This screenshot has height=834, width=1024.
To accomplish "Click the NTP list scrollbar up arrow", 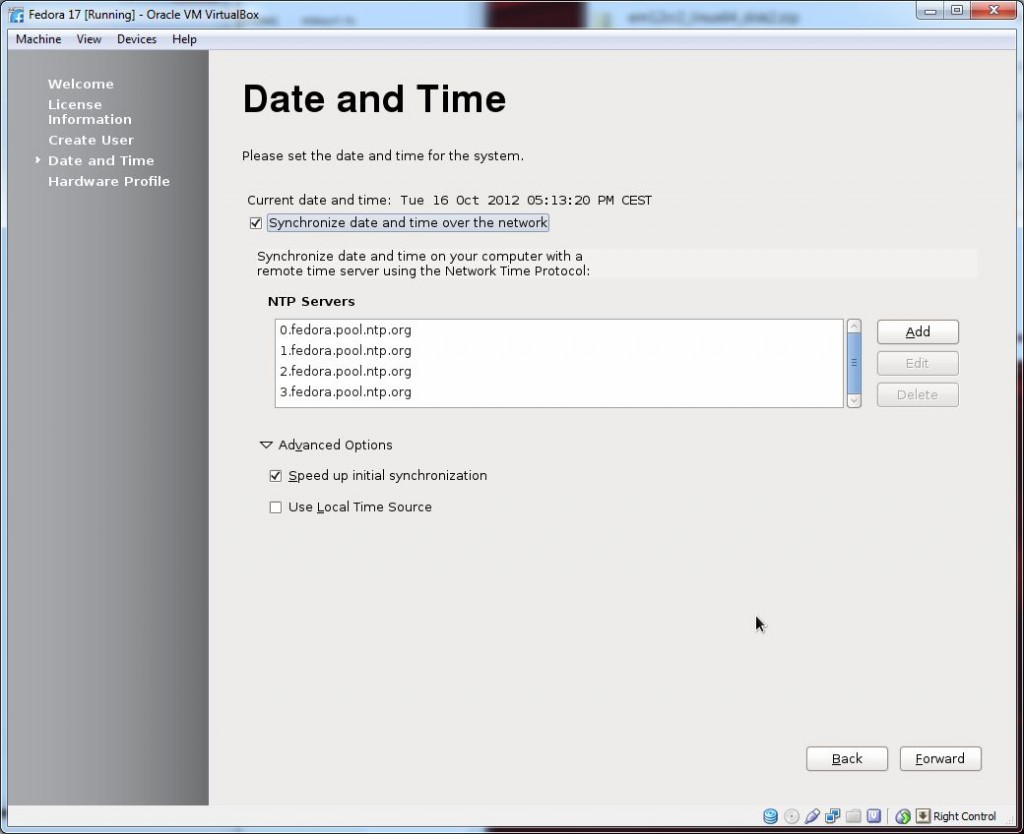I will 854,326.
